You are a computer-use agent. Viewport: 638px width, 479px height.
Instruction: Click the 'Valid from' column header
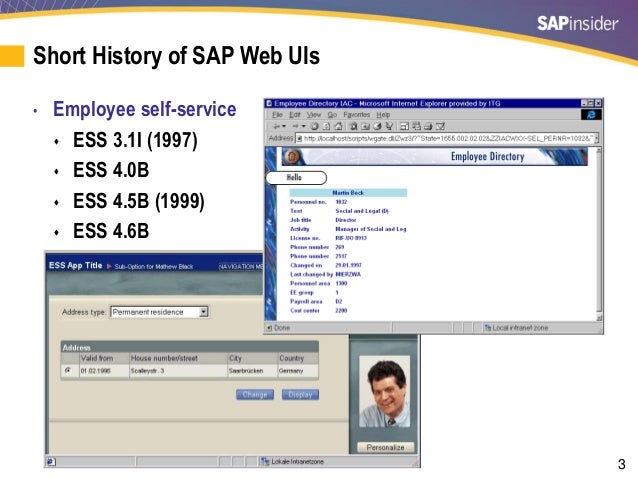click(97, 358)
